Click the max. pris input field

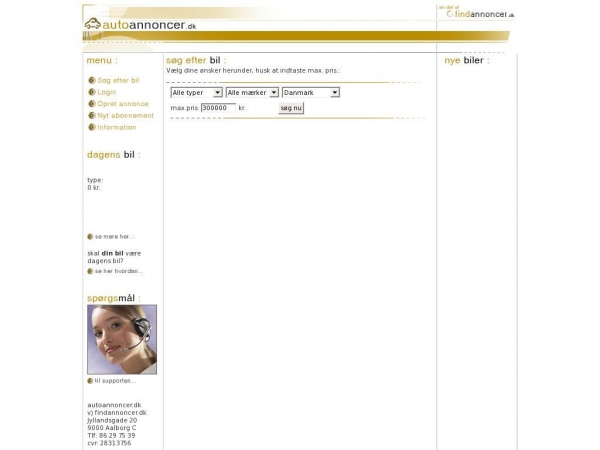click(x=218, y=108)
